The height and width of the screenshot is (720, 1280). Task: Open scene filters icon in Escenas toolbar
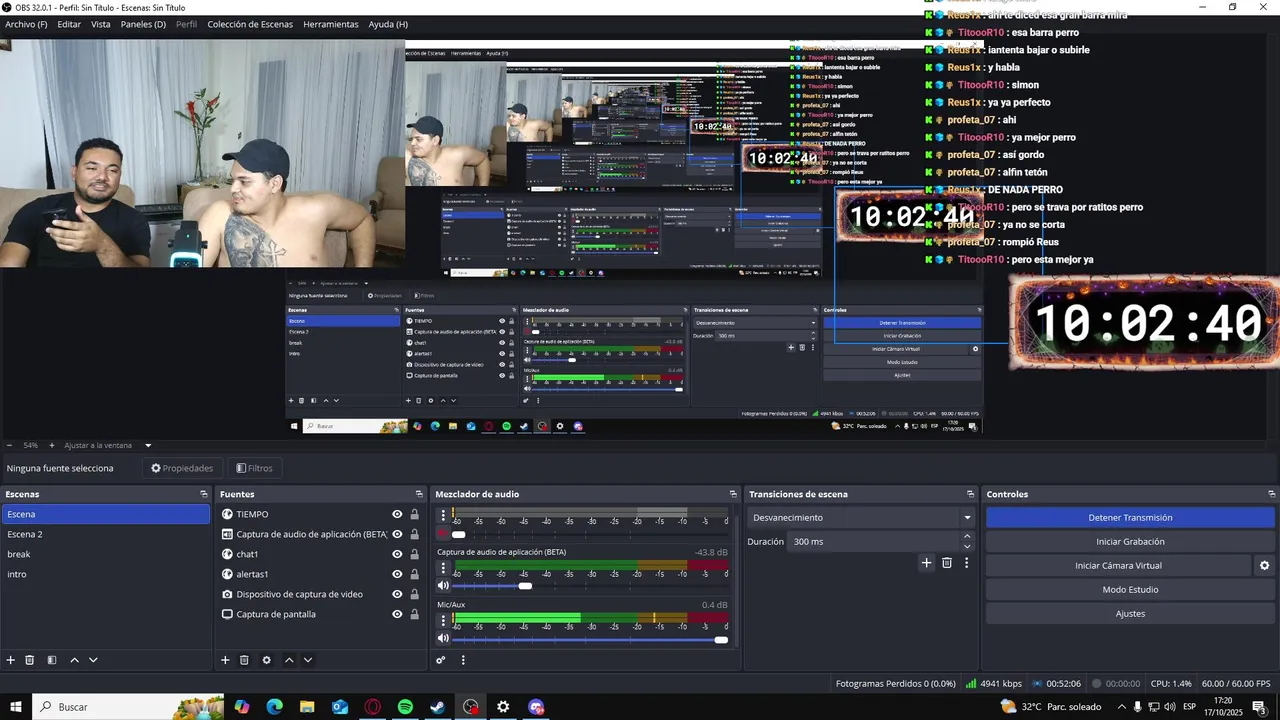point(52,660)
